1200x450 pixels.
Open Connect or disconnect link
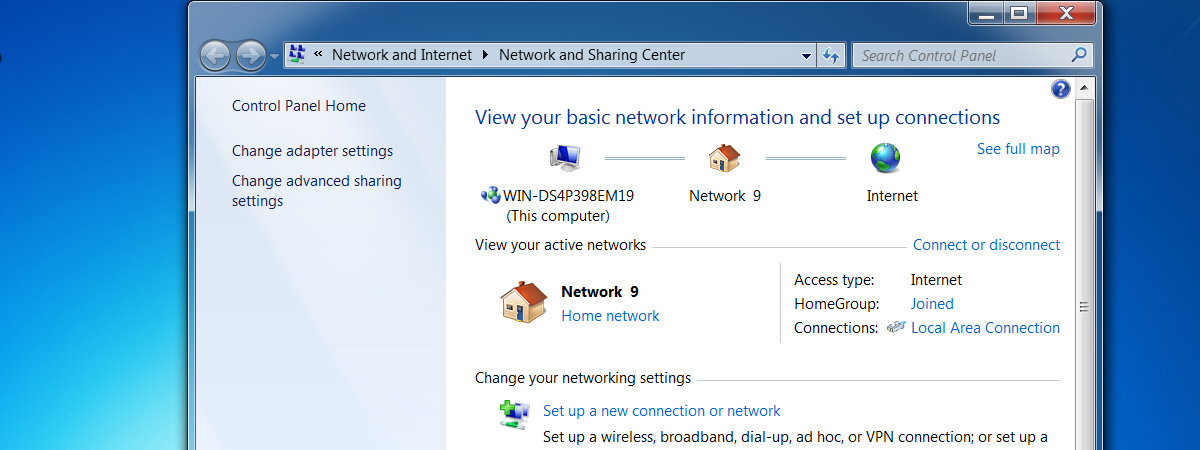(986, 245)
